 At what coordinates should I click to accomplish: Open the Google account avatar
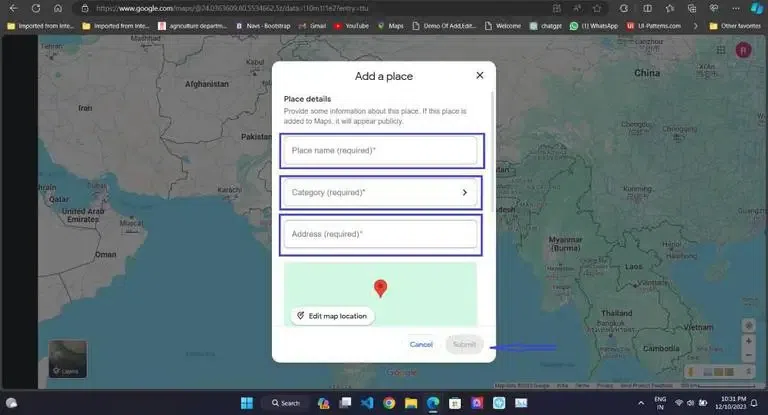click(x=743, y=50)
